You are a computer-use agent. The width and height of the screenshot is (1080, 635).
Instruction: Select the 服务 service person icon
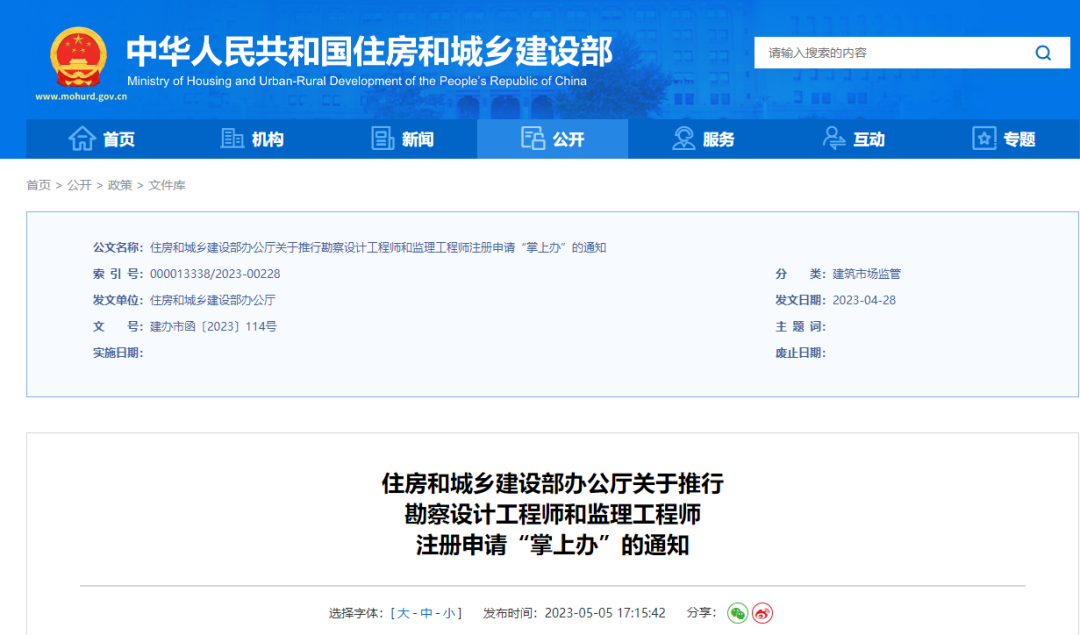point(683,138)
